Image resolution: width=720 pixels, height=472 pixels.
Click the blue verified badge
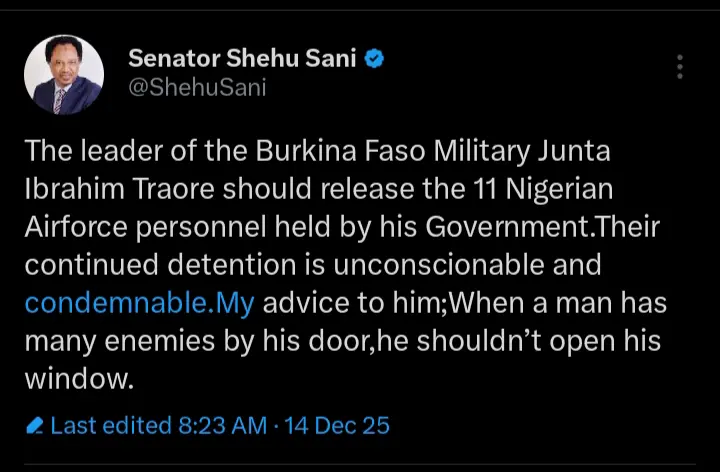pyautogui.click(x=375, y=59)
